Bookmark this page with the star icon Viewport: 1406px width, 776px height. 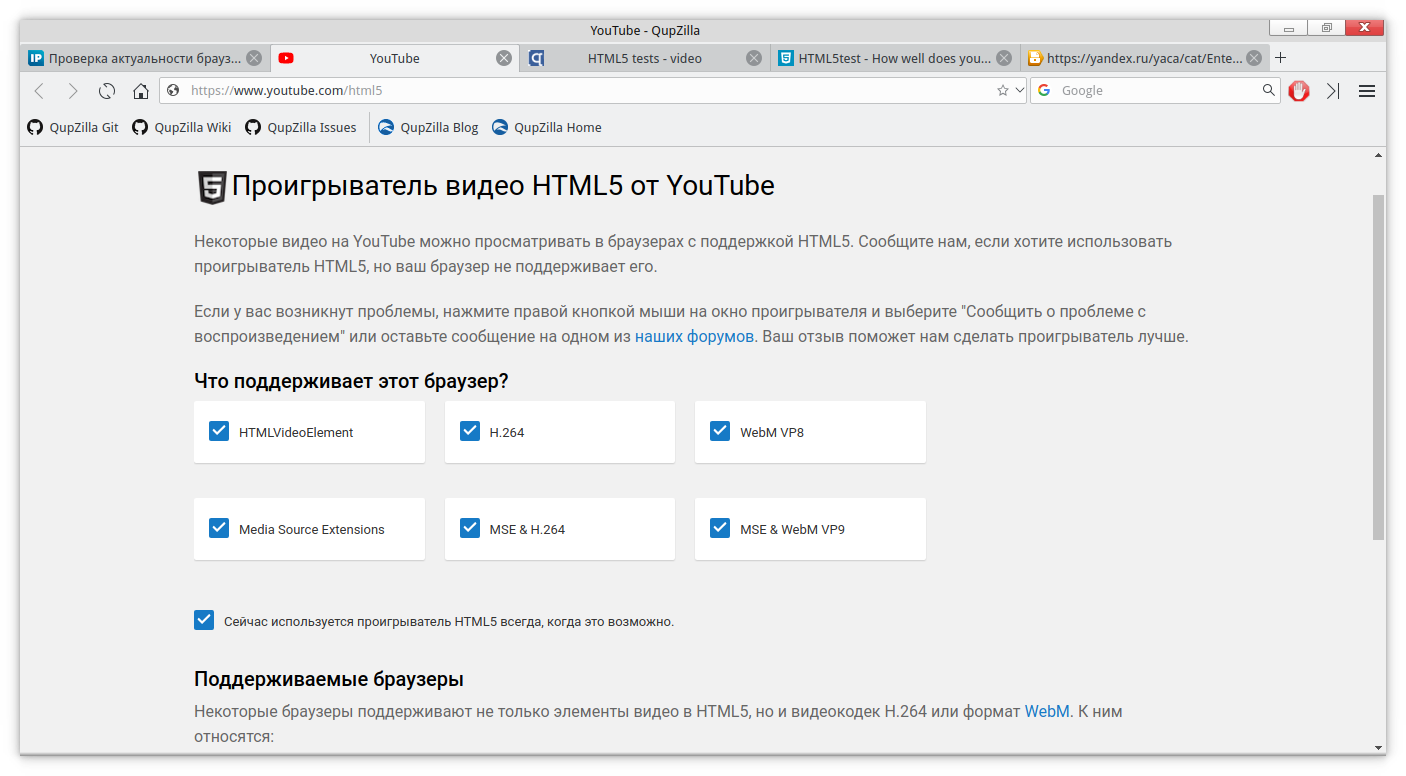[1003, 91]
